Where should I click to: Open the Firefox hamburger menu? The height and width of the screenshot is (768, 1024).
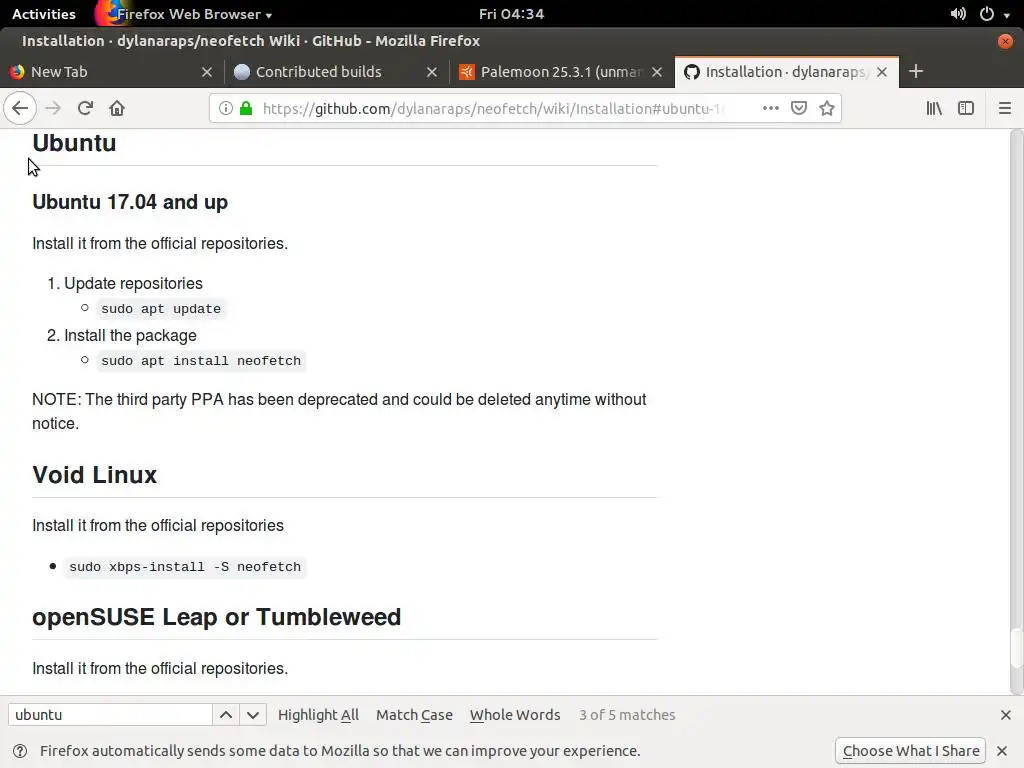click(1004, 108)
